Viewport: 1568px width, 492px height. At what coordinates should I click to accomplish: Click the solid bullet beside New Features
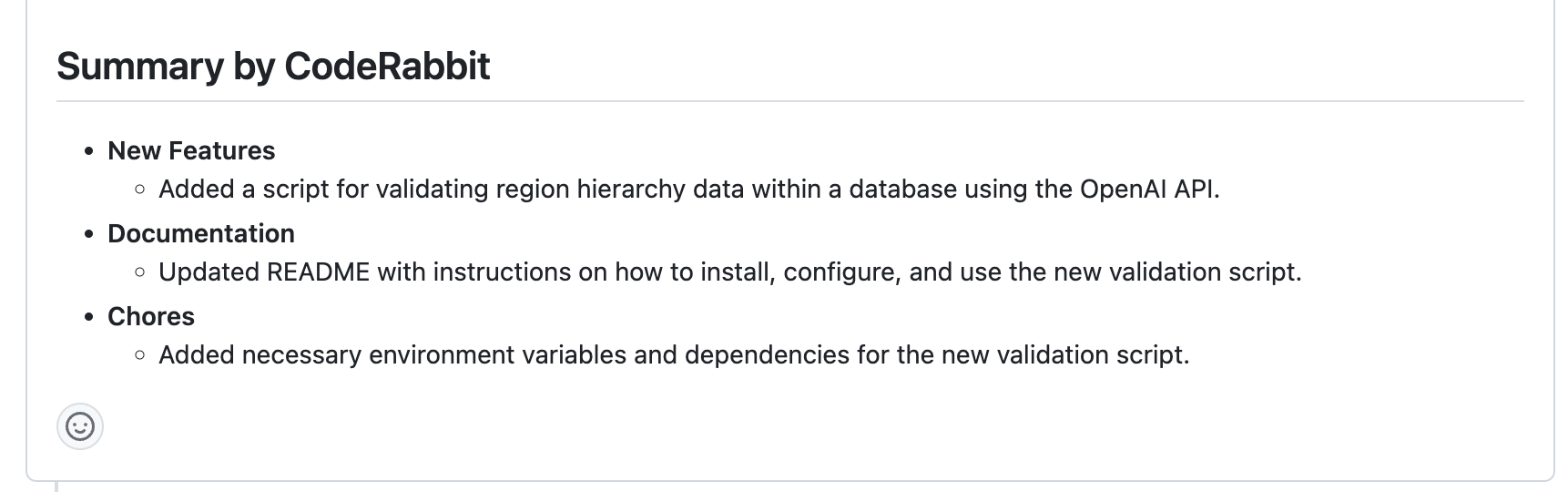pyautogui.click(x=88, y=151)
